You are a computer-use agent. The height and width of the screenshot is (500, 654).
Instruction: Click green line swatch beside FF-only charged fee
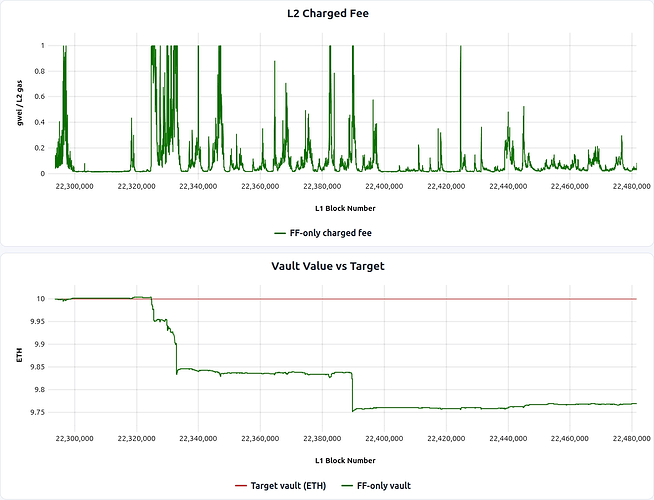click(281, 233)
